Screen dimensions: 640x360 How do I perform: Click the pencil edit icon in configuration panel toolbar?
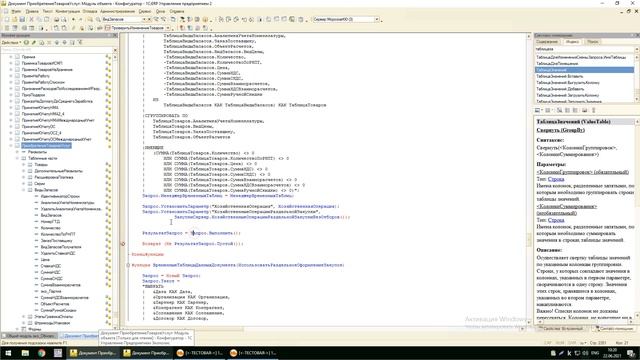[x=34, y=42]
